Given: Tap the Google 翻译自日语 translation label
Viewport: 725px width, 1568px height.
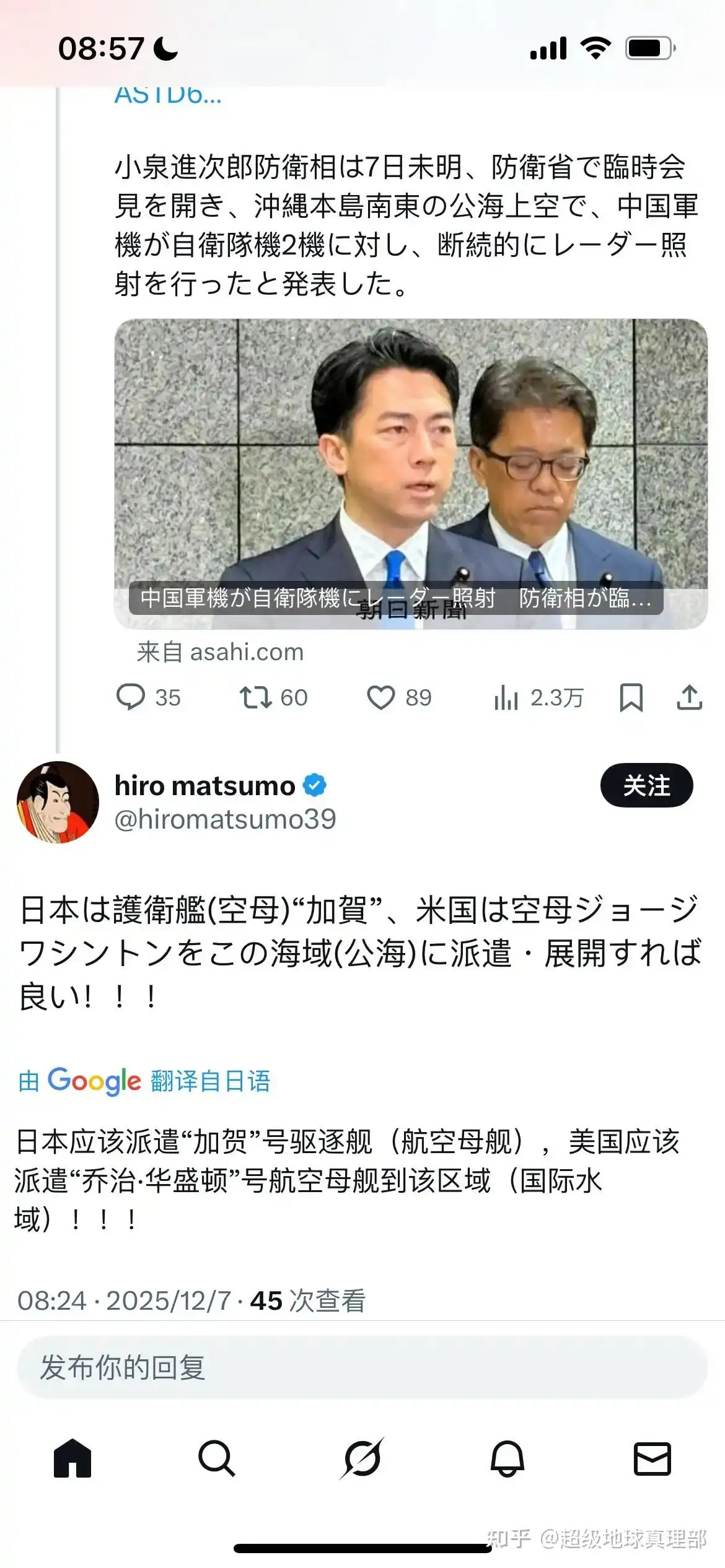Looking at the screenshot, I should [x=144, y=1081].
